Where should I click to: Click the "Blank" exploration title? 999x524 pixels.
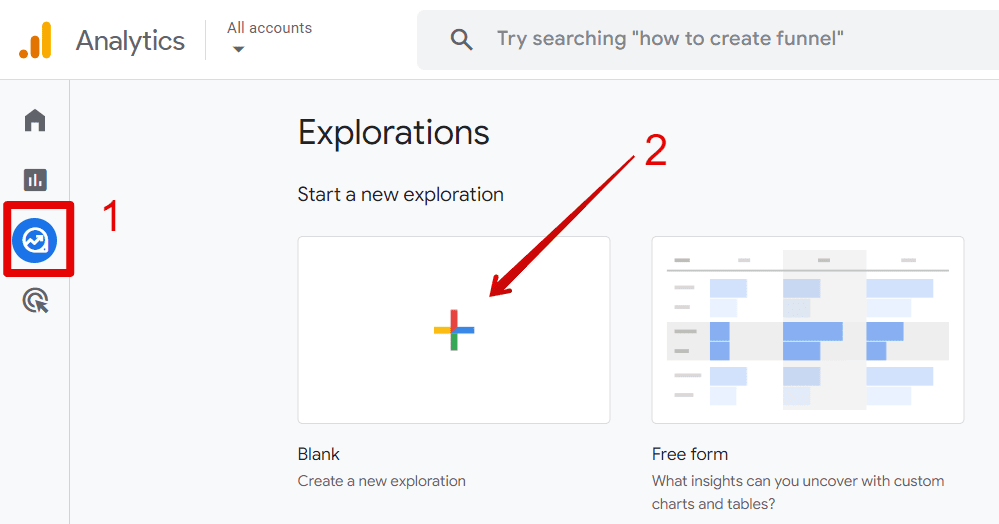[319, 454]
